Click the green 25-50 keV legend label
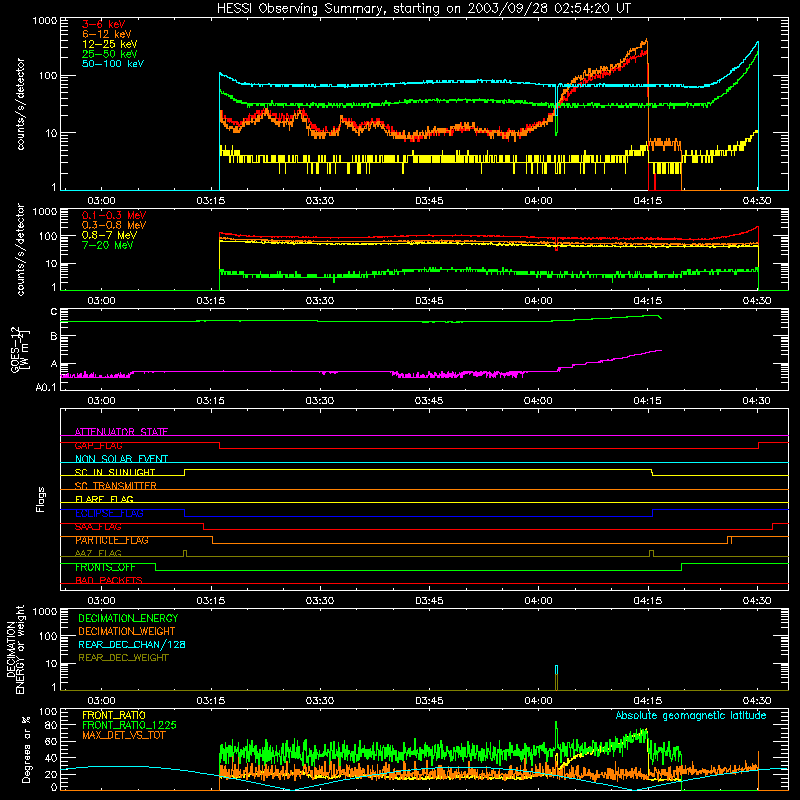The width and height of the screenshot is (800, 800). pyautogui.click(x=110, y=54)
